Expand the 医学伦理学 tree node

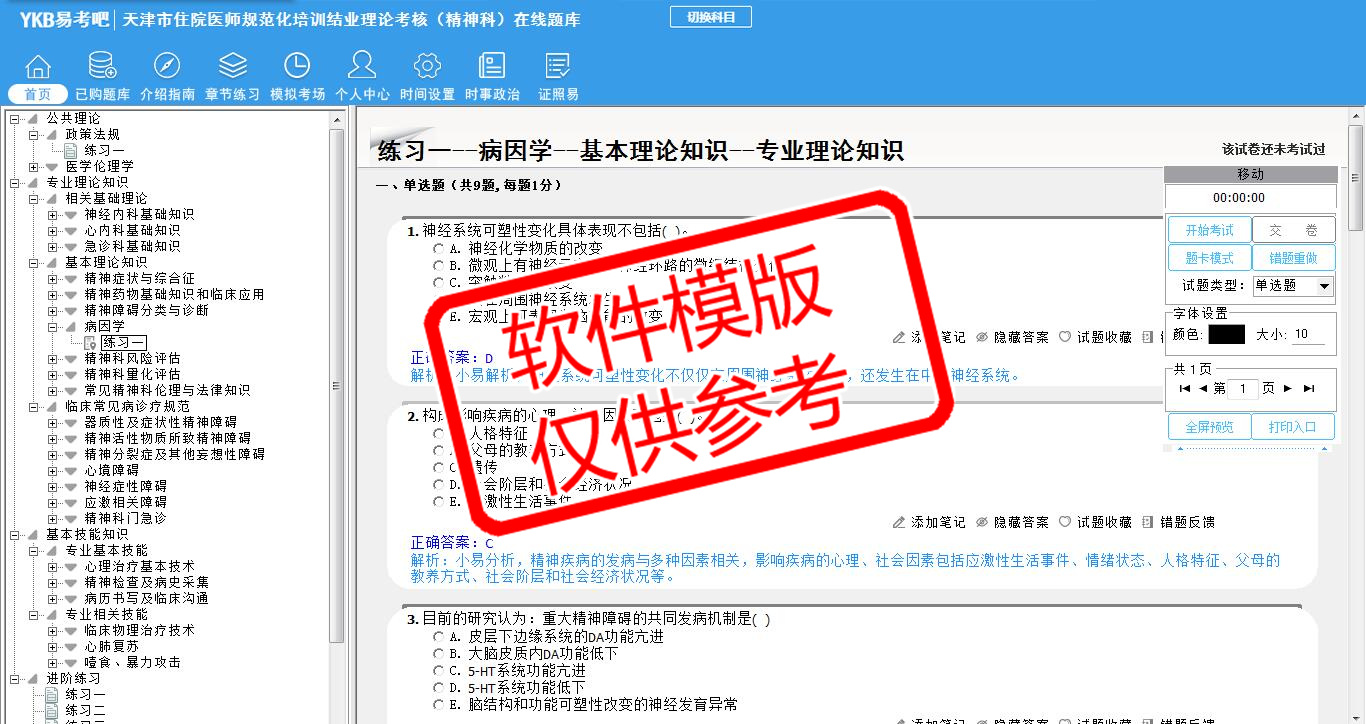(x=34, y=166)
